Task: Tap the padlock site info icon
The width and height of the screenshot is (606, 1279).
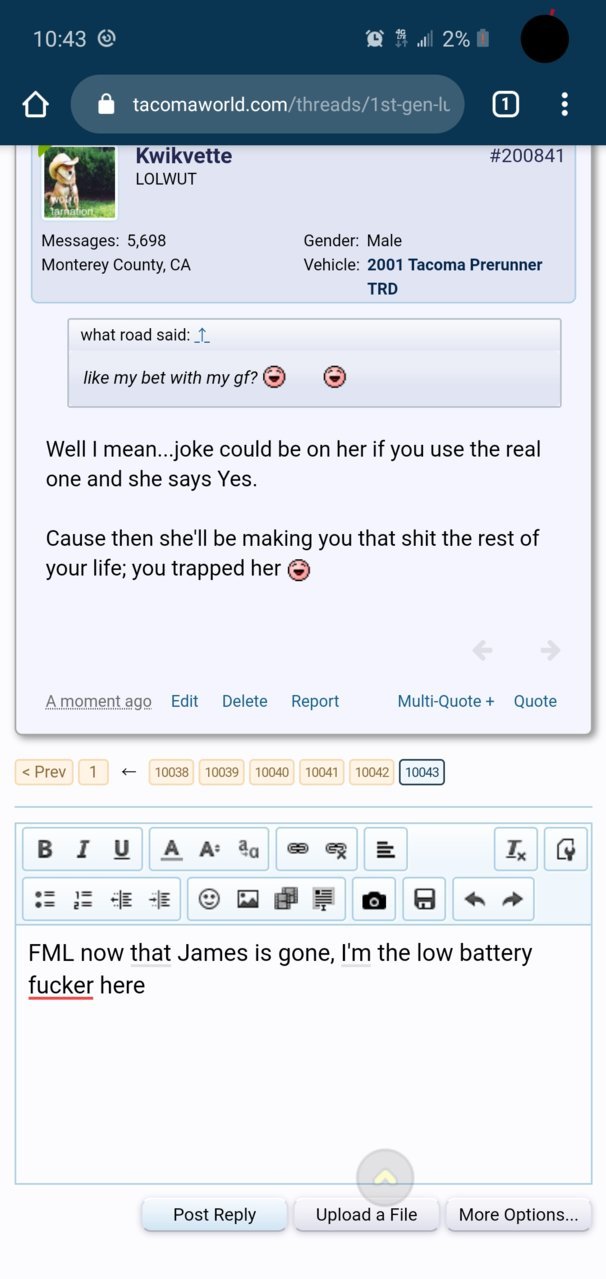Action: pyautogui.click(x=106, y=104)
